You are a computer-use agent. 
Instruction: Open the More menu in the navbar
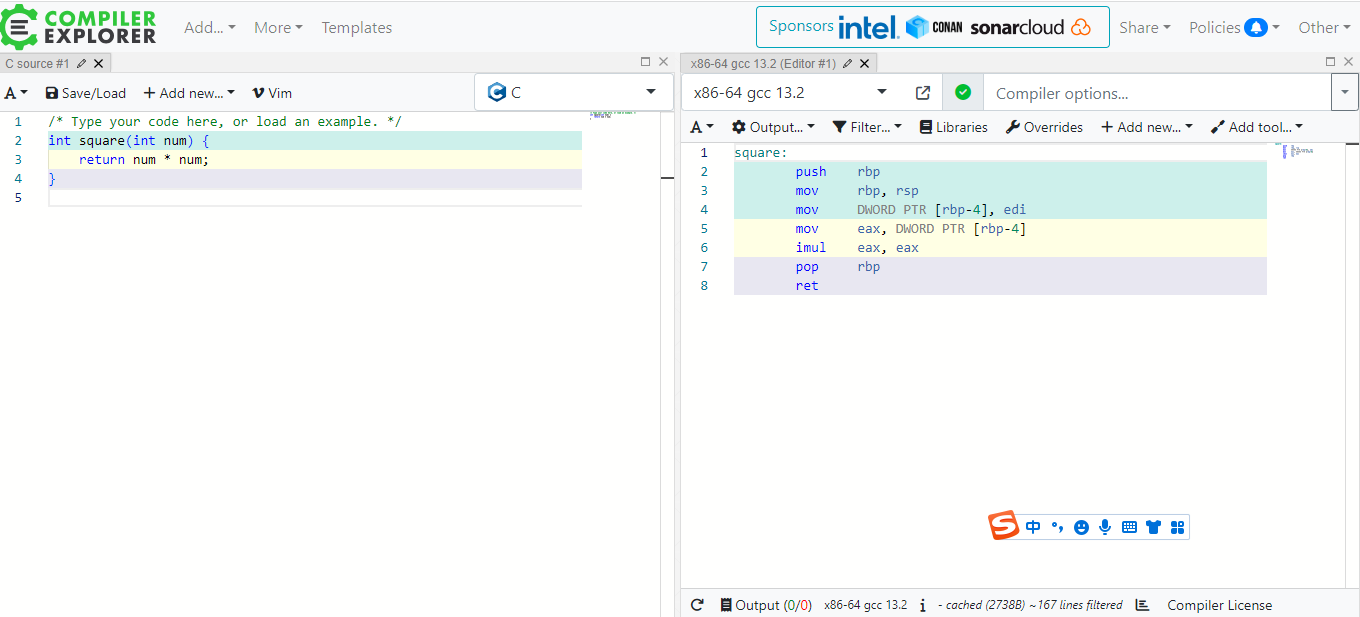pyautogui.click(x=277, y=27)
